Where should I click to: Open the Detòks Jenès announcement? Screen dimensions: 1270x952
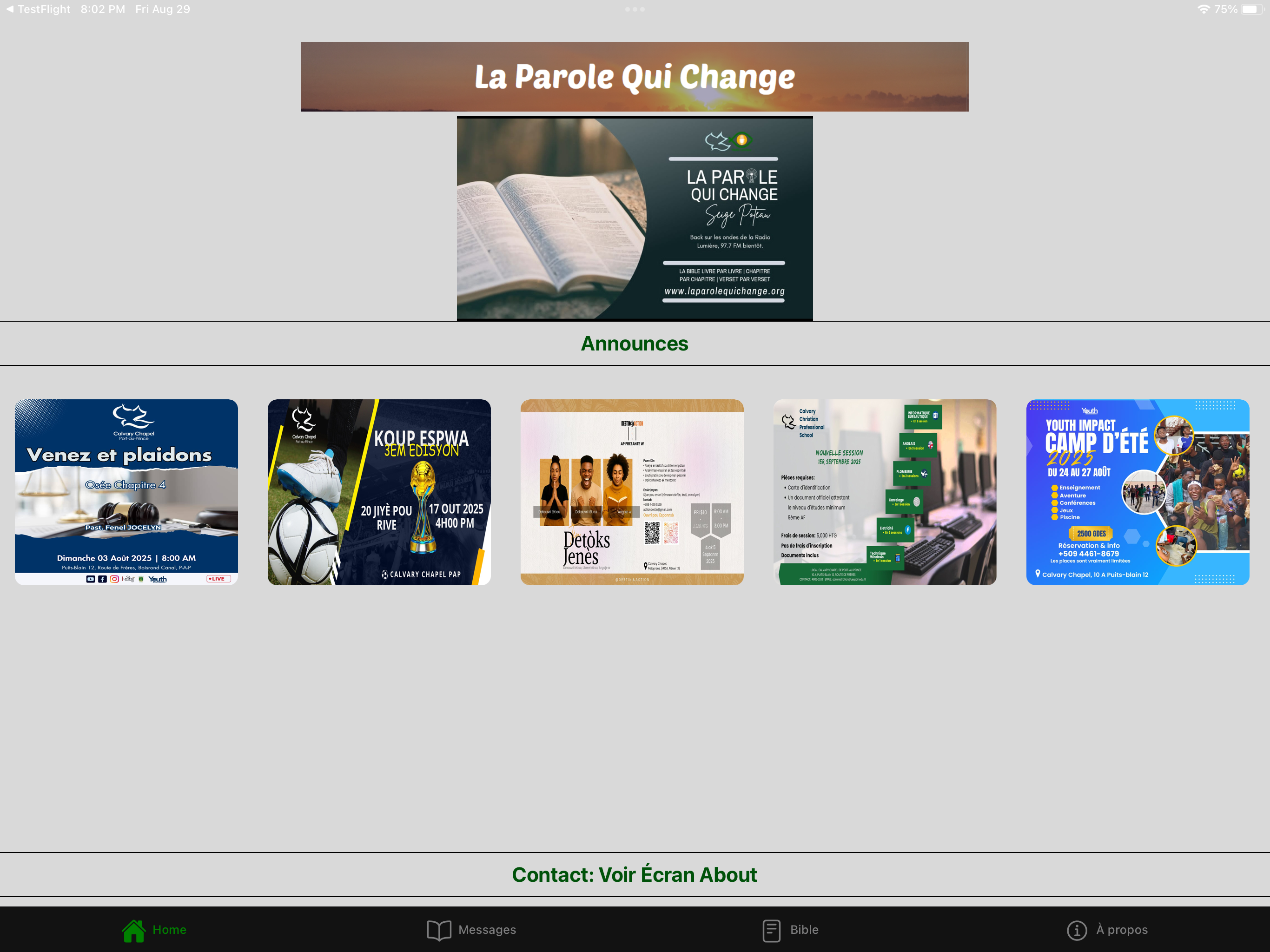tap(632, 492)
